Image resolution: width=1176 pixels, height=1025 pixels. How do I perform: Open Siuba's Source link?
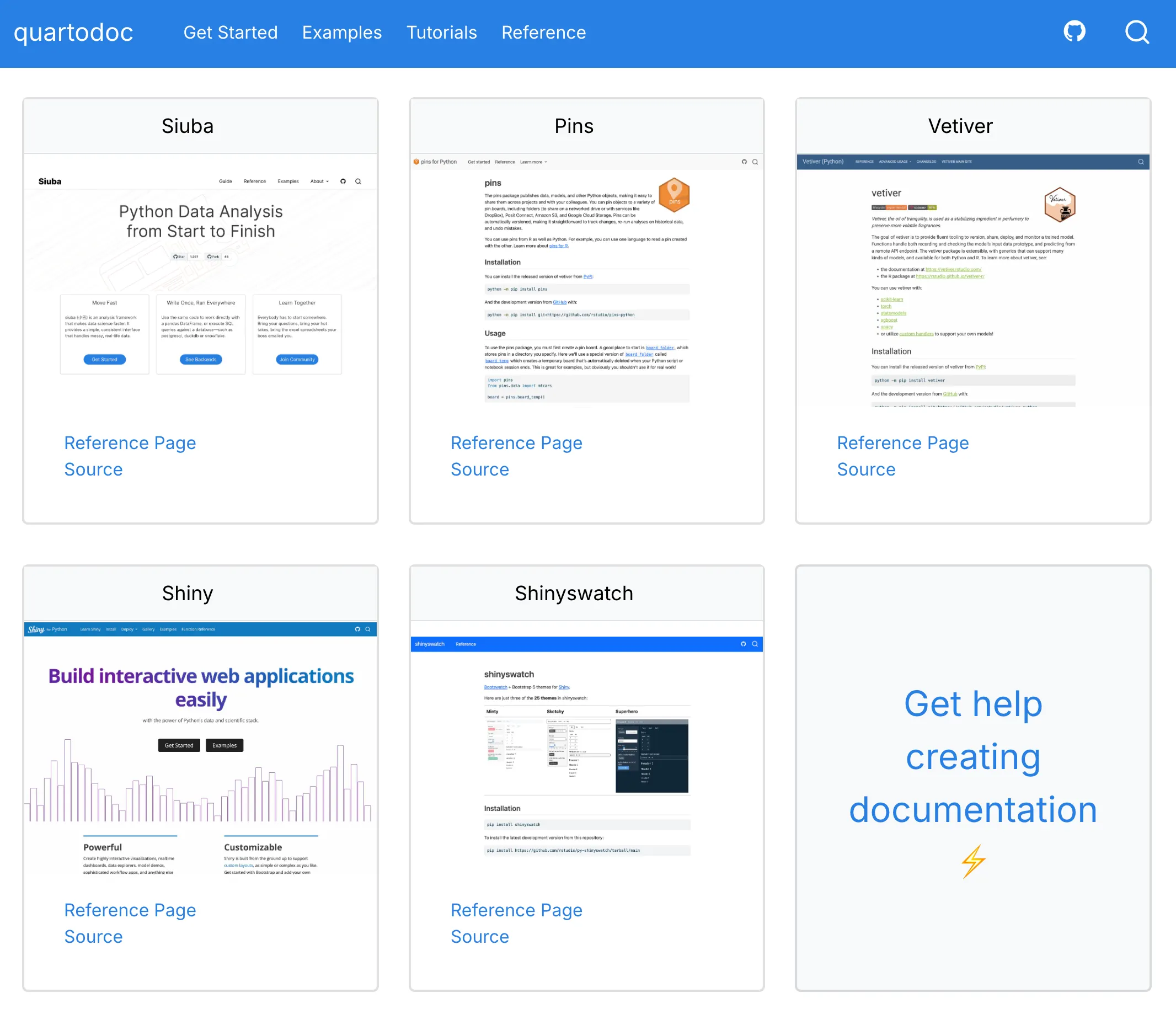click(93, 469)
